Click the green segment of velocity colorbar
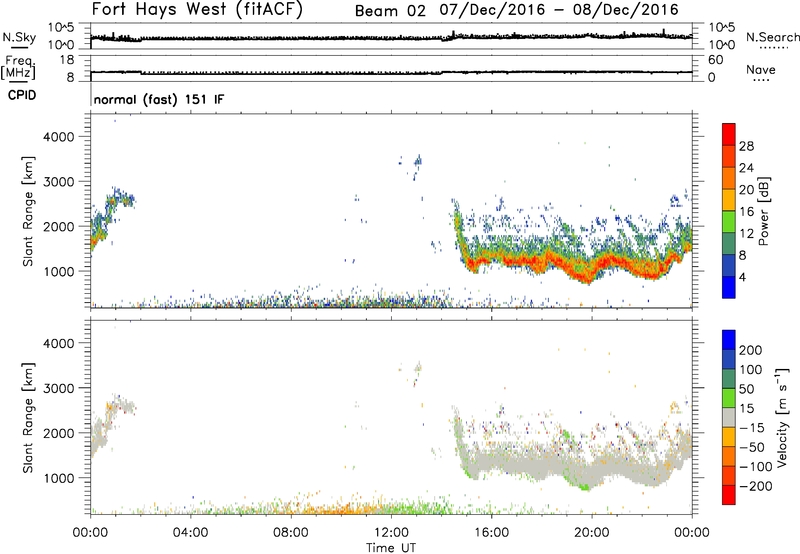 click(x=729, y=398)
